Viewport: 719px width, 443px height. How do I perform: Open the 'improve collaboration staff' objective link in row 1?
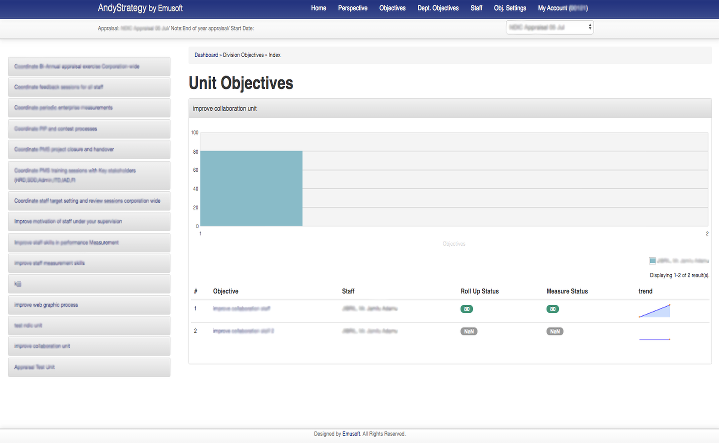(242, 309)
